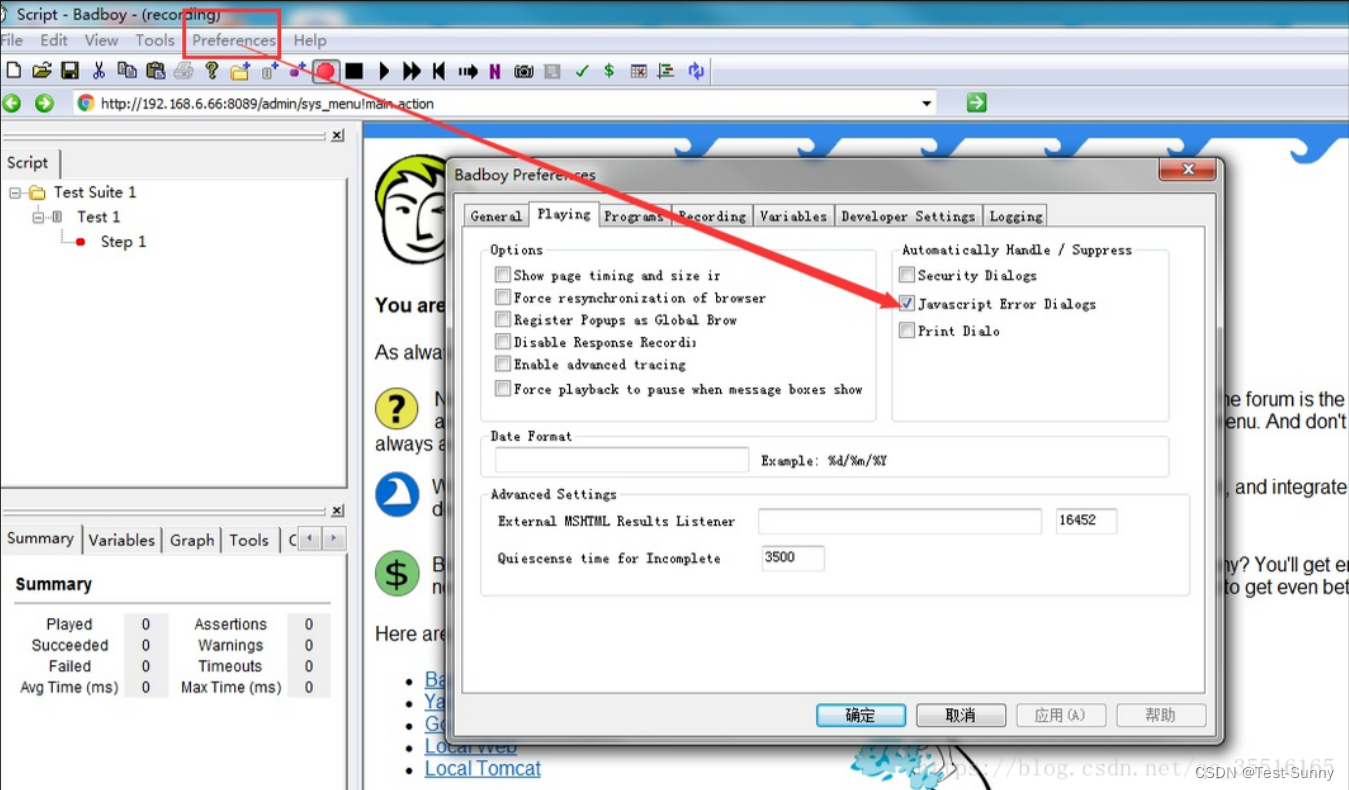Image resolution: width=1349 pixels, height=790 pixels.
Task: Open the Tools menu
Action: tap(155, 40)
